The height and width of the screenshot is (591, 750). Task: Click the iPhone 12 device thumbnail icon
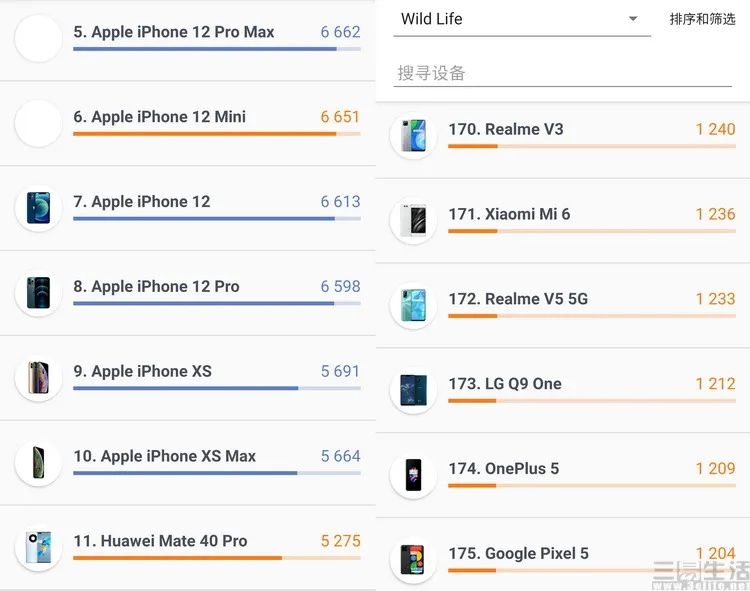pyautogui.click(x=39, y=208)
